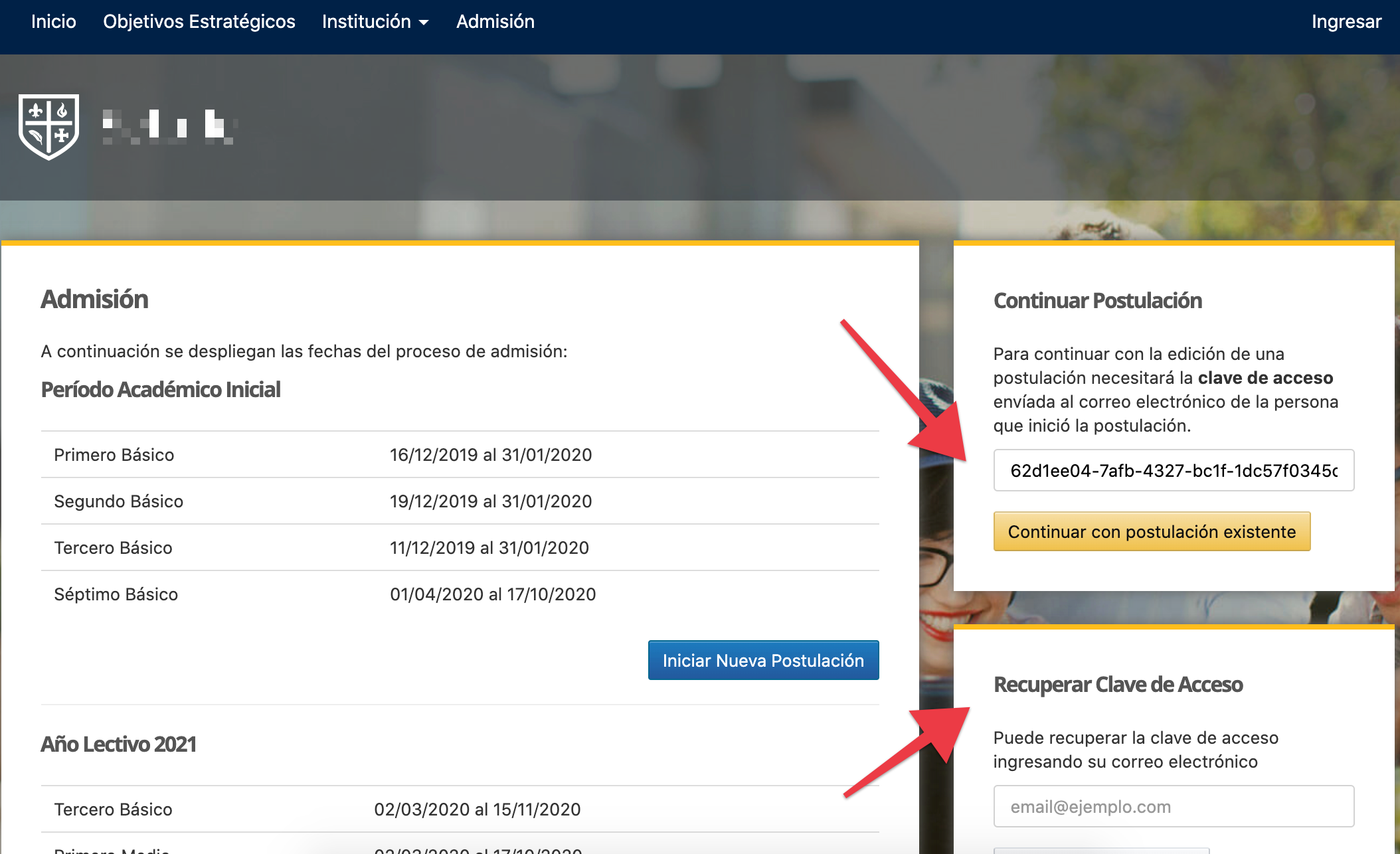
Task: Open the Inicio menu item
Action: click(x=53, y=22)
